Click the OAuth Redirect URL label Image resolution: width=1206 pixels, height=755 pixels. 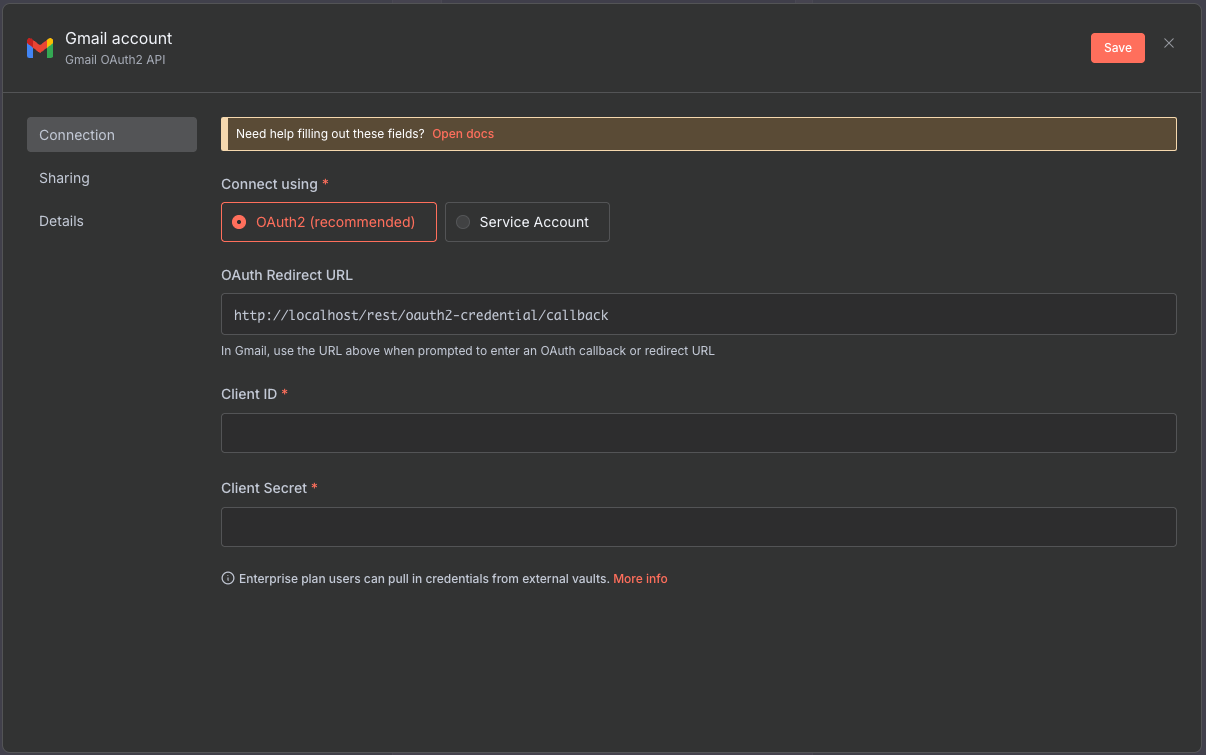(x=287, y=275)
